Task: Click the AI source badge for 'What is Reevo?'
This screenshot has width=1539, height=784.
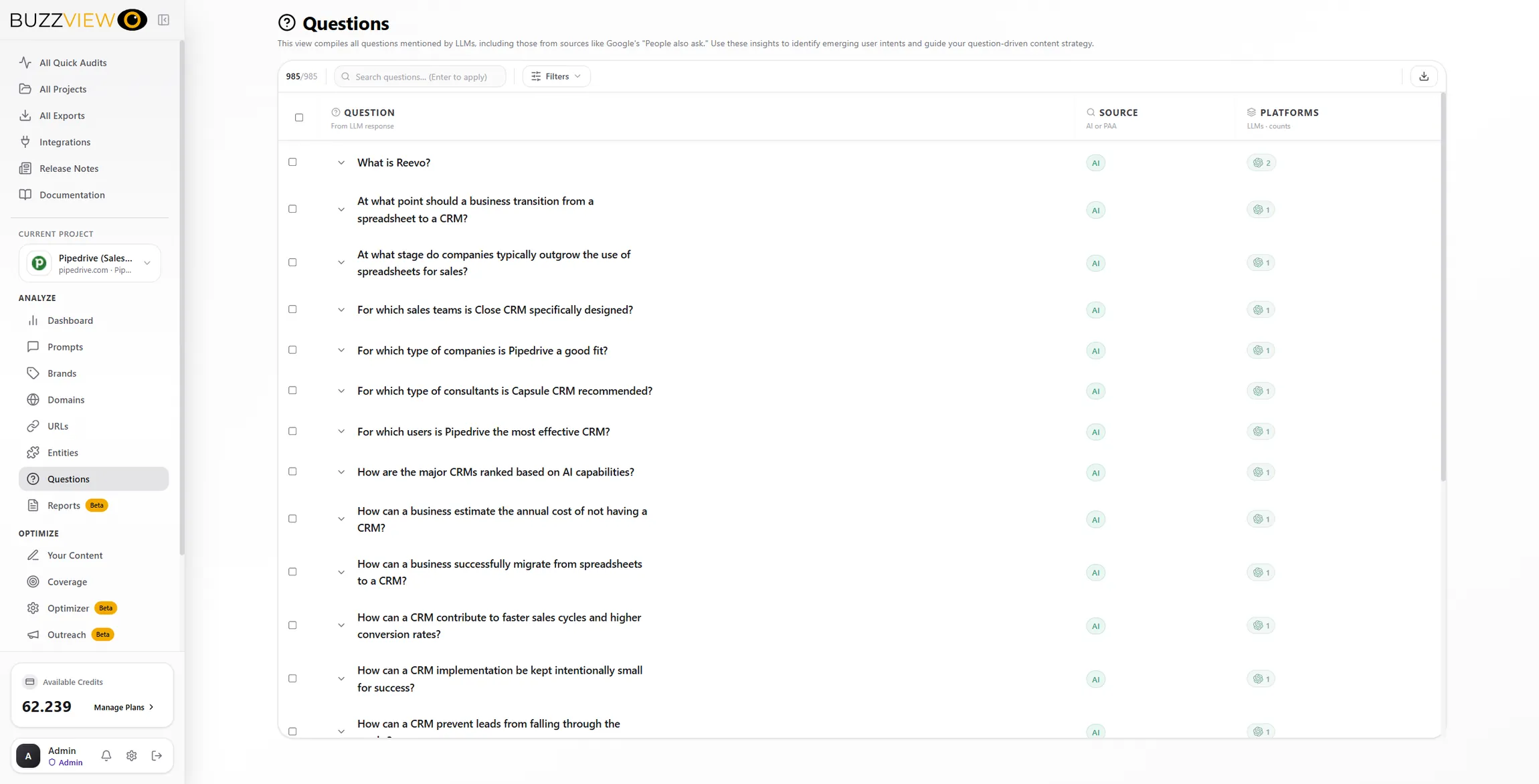Action: [x=1095, y=163]
